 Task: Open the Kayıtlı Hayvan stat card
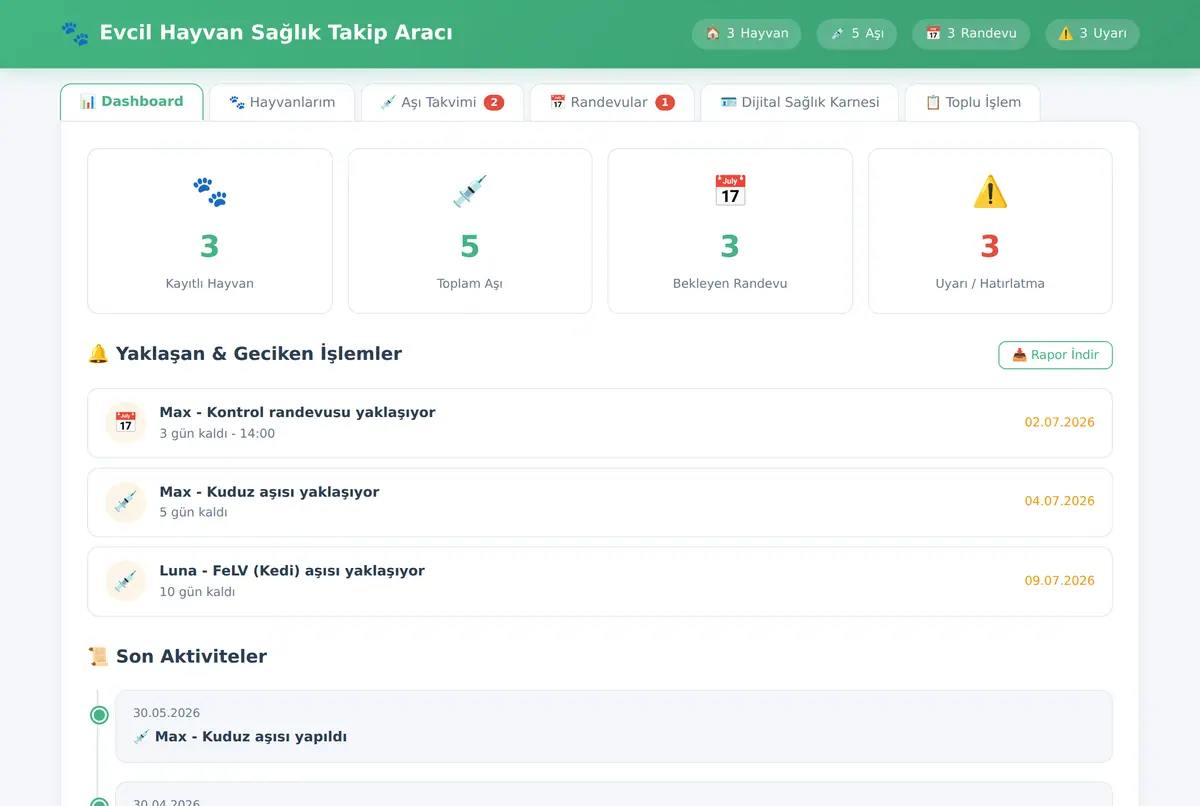210,231
